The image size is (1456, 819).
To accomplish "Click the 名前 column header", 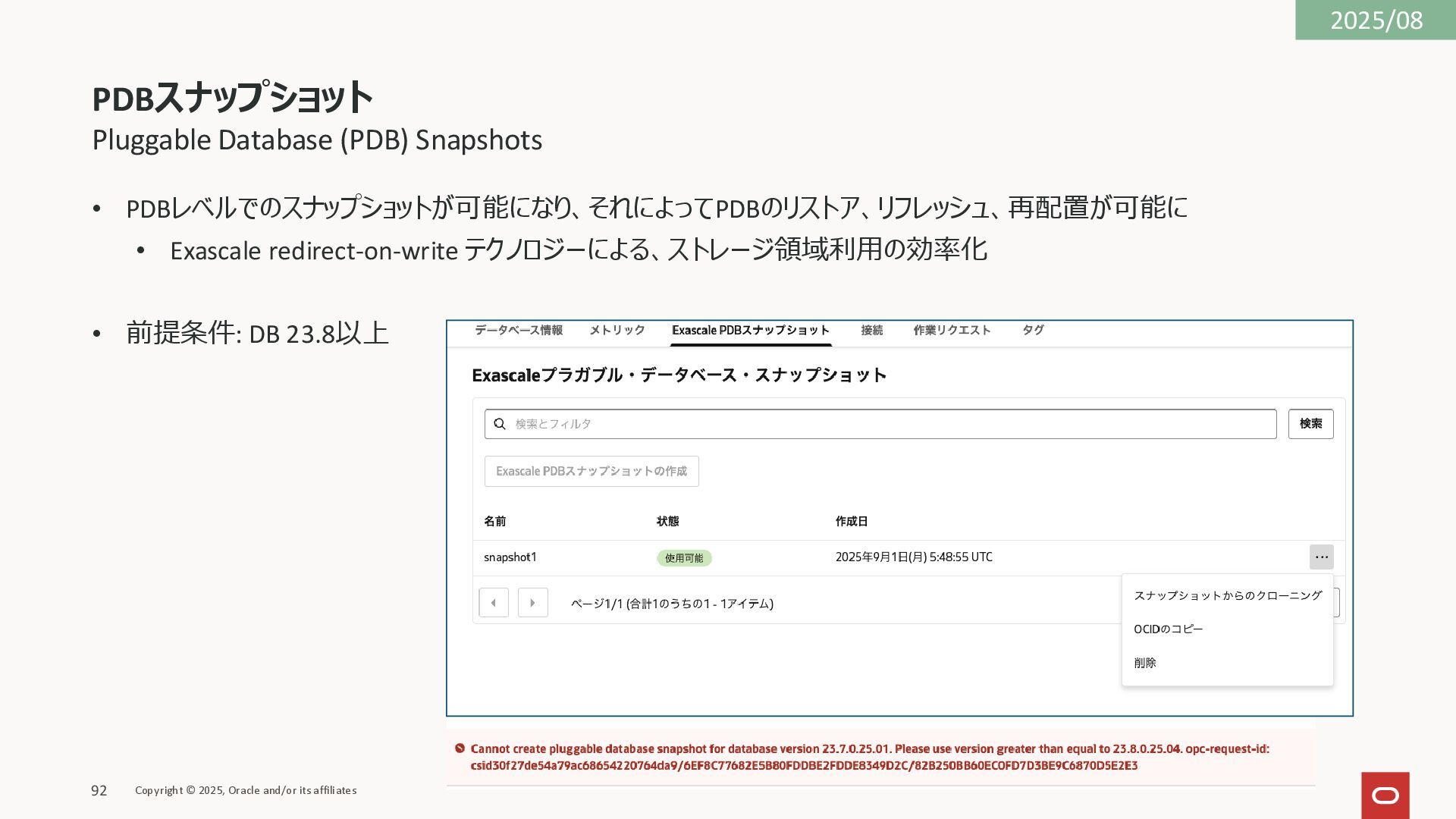I will [x=495, y=521].
